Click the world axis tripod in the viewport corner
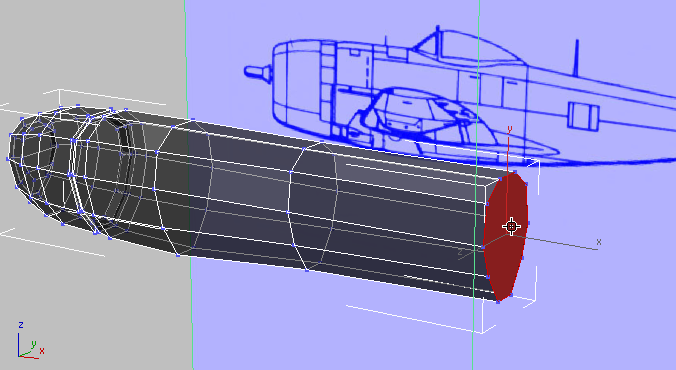 pyautogui.click(x=30, y=341)
